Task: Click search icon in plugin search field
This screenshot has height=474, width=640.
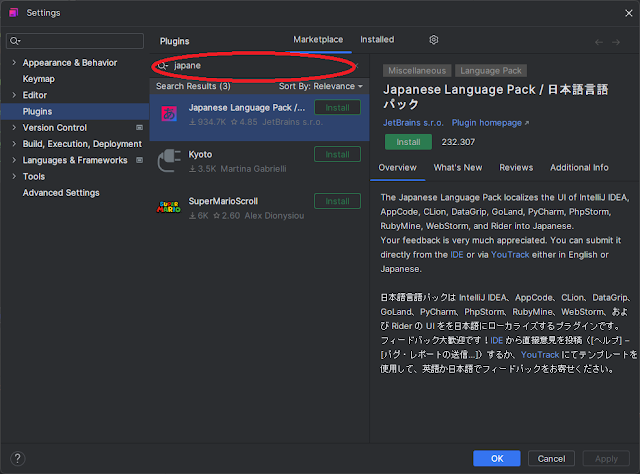Action: click(163, 65)
